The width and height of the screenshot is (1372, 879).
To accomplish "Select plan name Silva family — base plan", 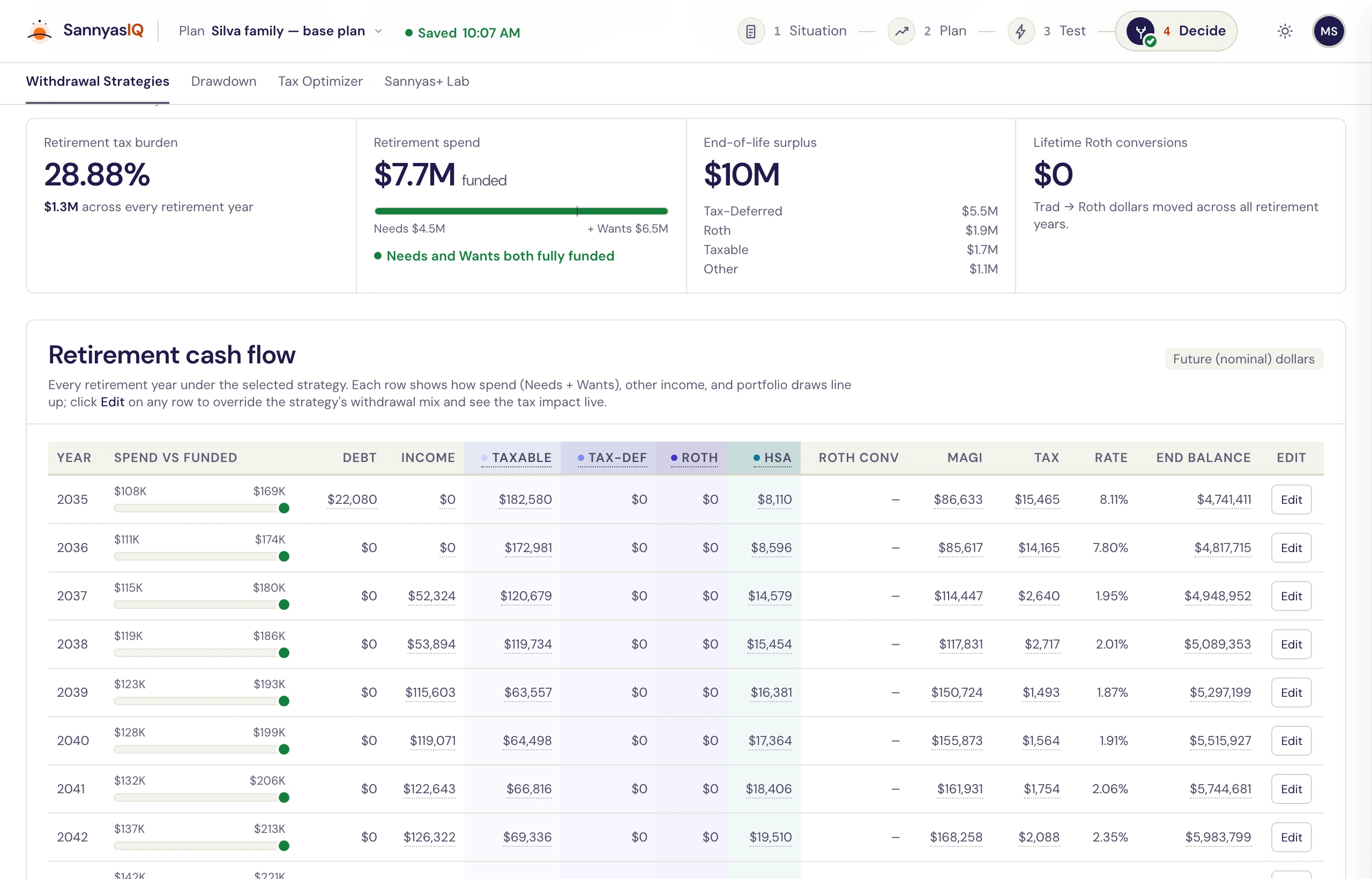I will click(x=288, y=31).
